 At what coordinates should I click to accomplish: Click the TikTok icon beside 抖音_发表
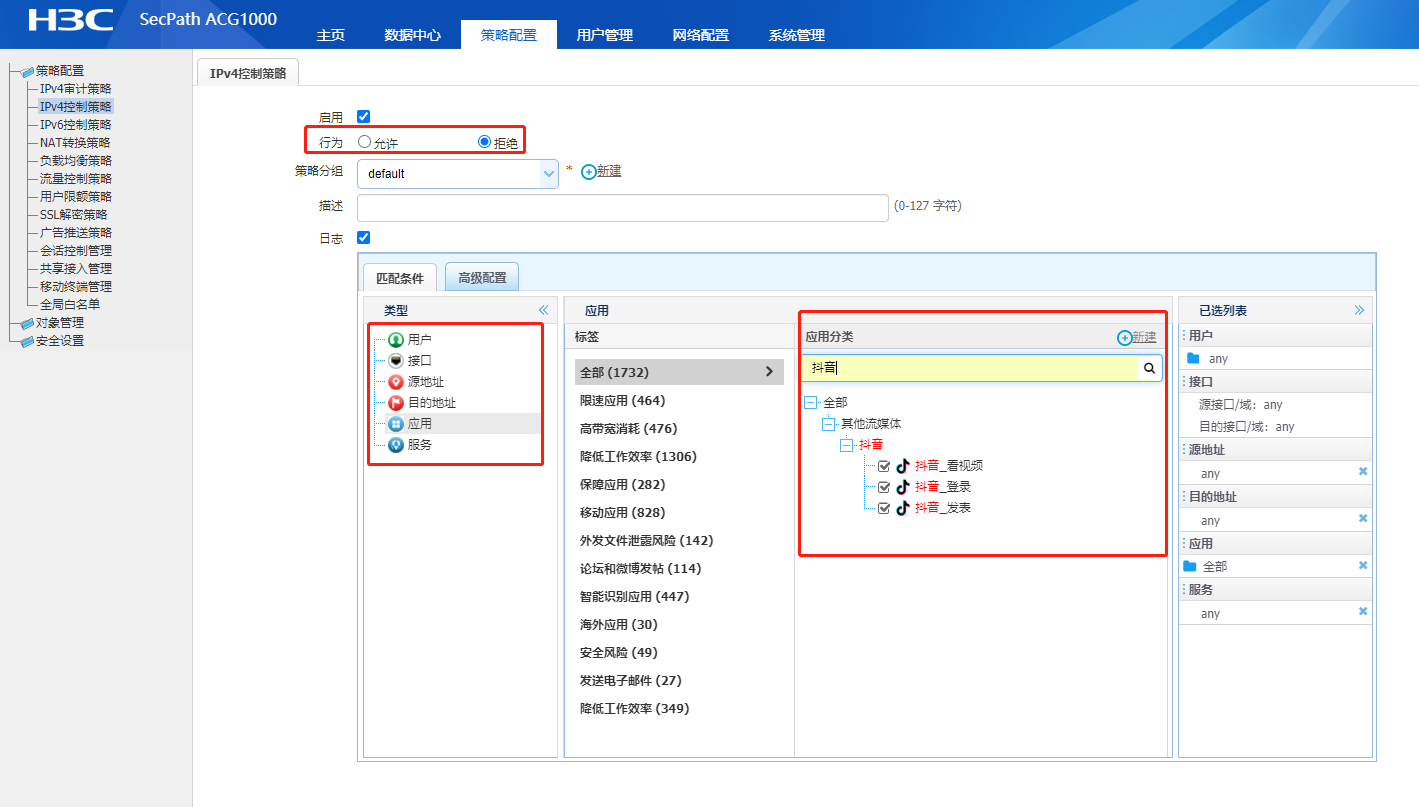click(903, 508)
